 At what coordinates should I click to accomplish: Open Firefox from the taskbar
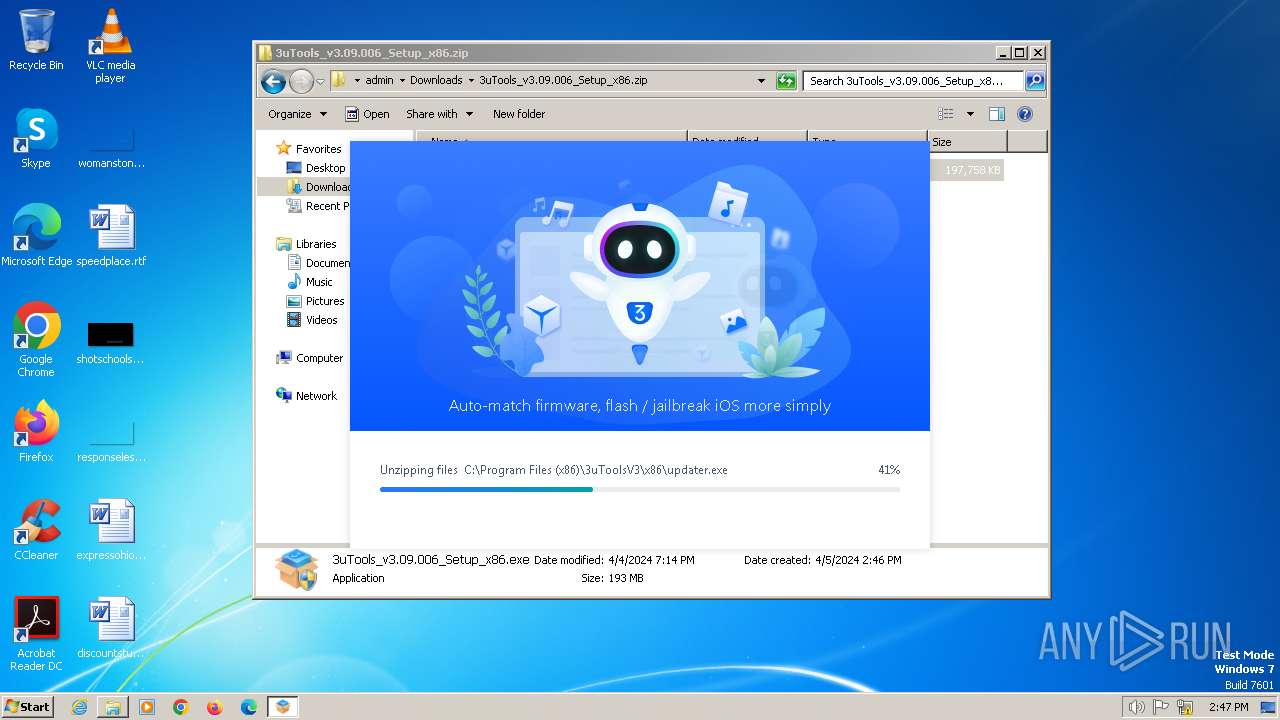pyautogui.click(x=215, y=707)
